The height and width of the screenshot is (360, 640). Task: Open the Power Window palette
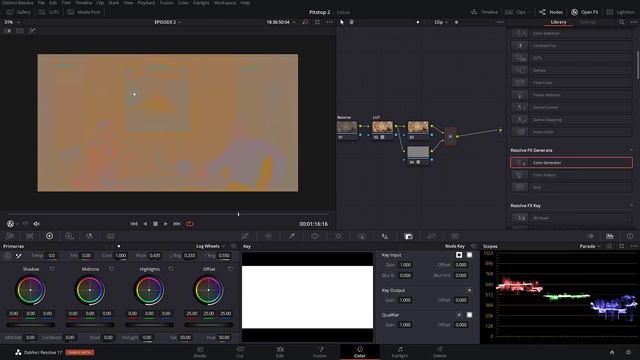point(315,236)
